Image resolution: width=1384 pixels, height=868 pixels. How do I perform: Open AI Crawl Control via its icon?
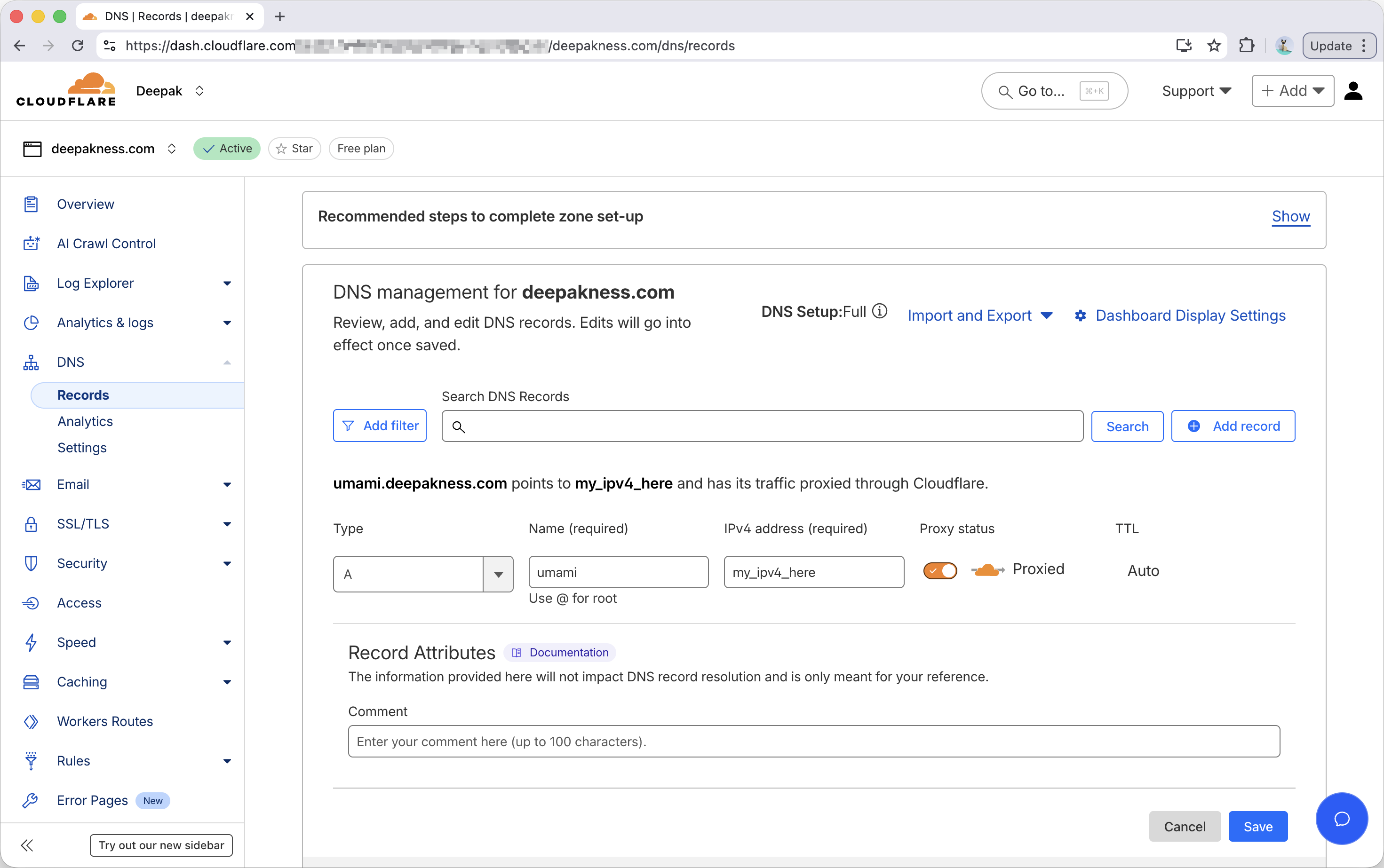[x=31, y=243]
